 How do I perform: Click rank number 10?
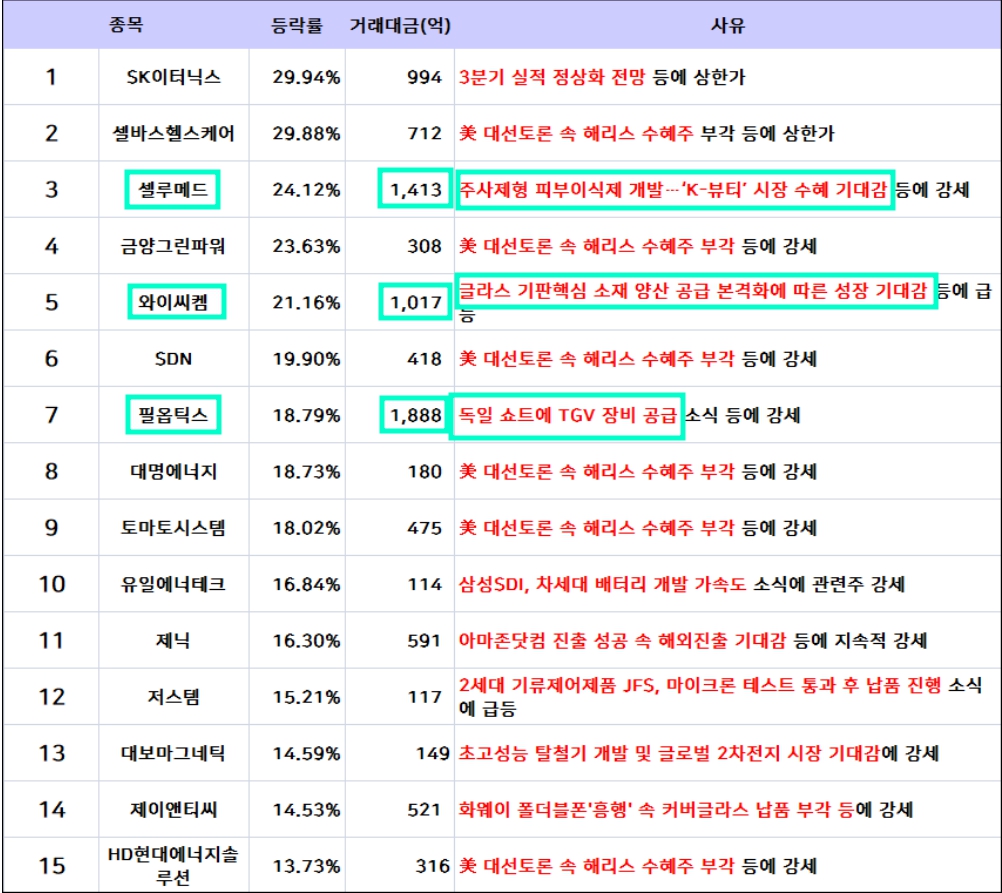point(52,584)
